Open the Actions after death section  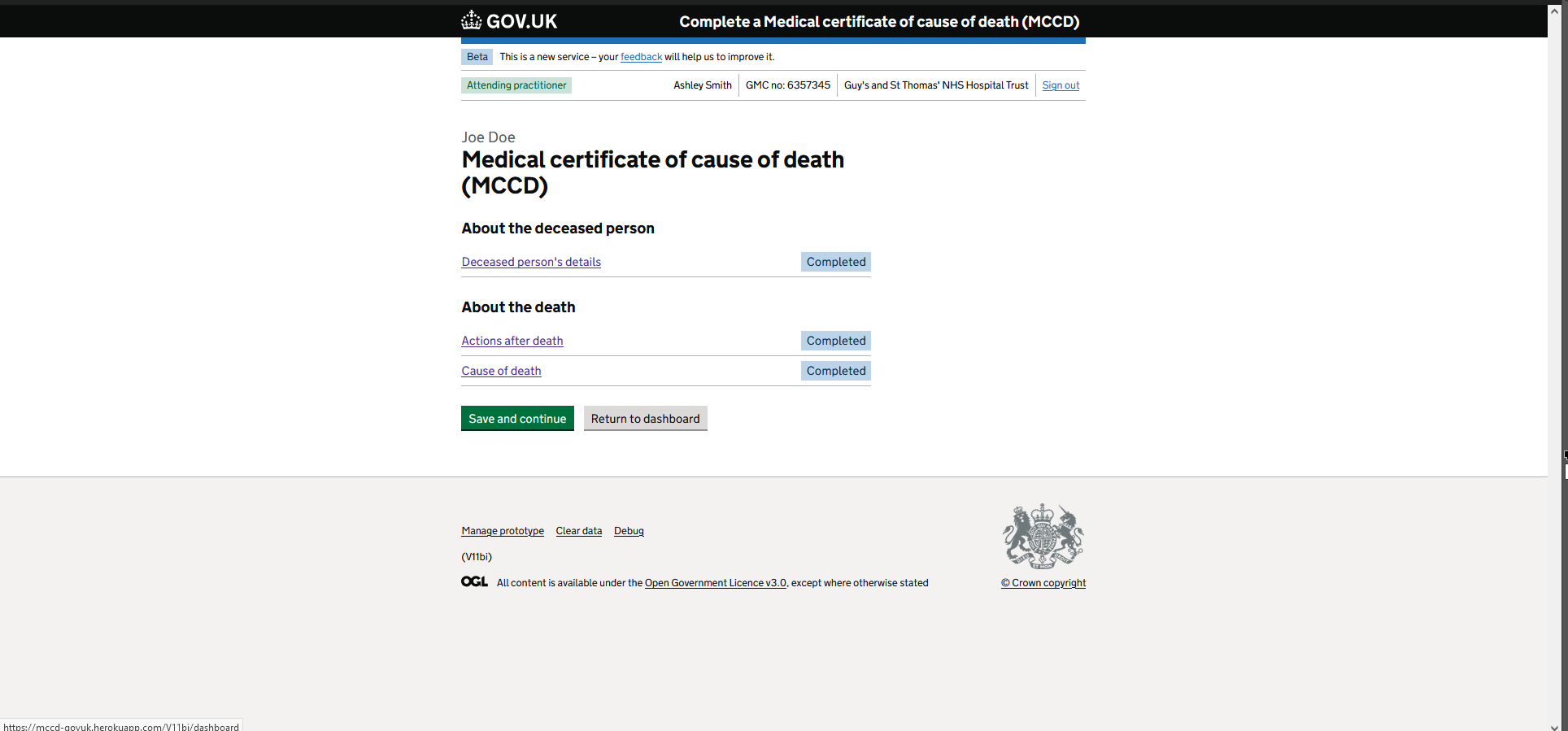coord(512,341)
